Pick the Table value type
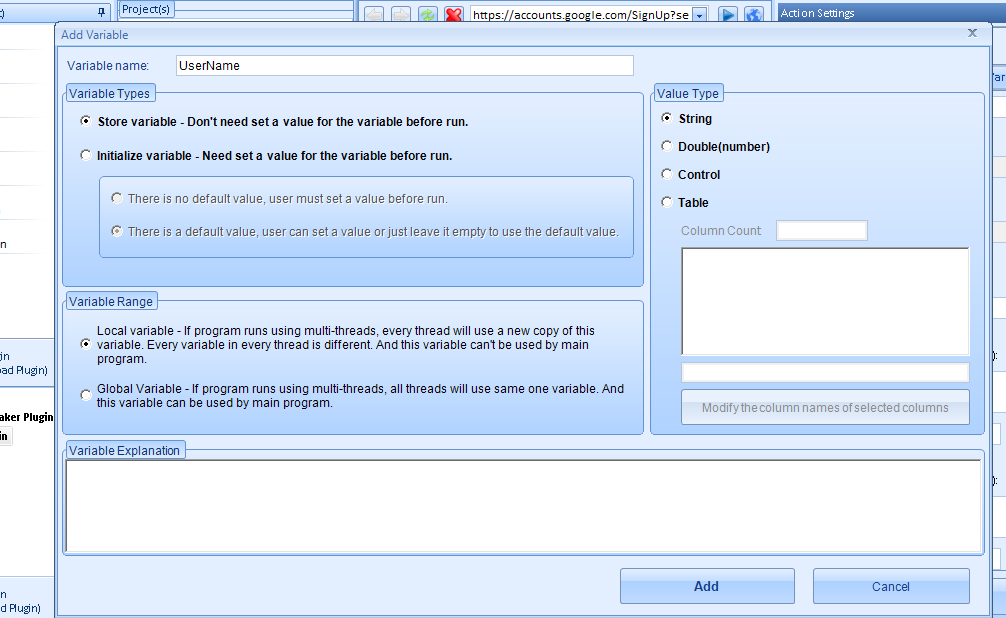The height and width of the screenshot is (618, 1006). pyautogui.click(x=667, y=203)
